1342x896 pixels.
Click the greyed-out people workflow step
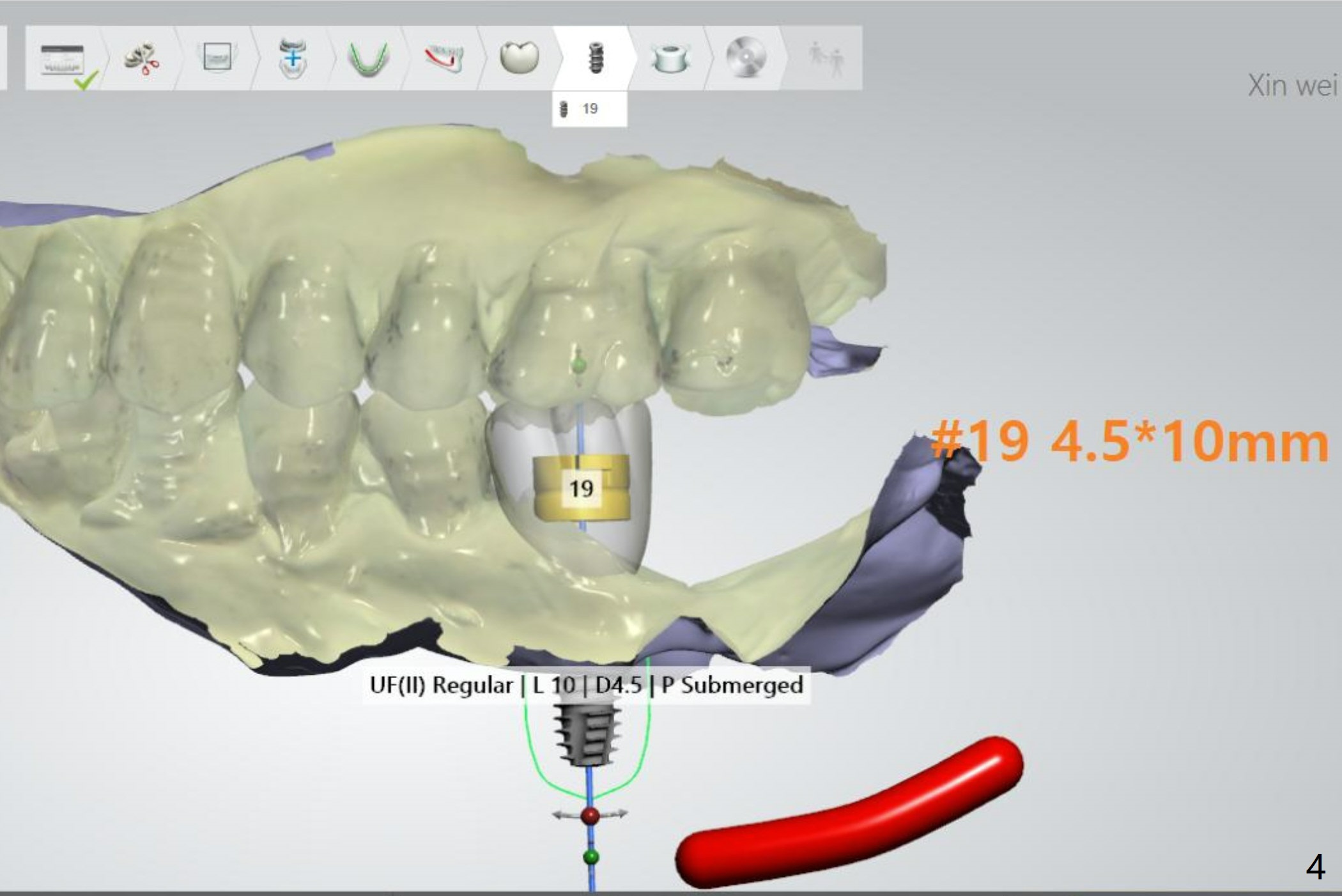point(825,59)
